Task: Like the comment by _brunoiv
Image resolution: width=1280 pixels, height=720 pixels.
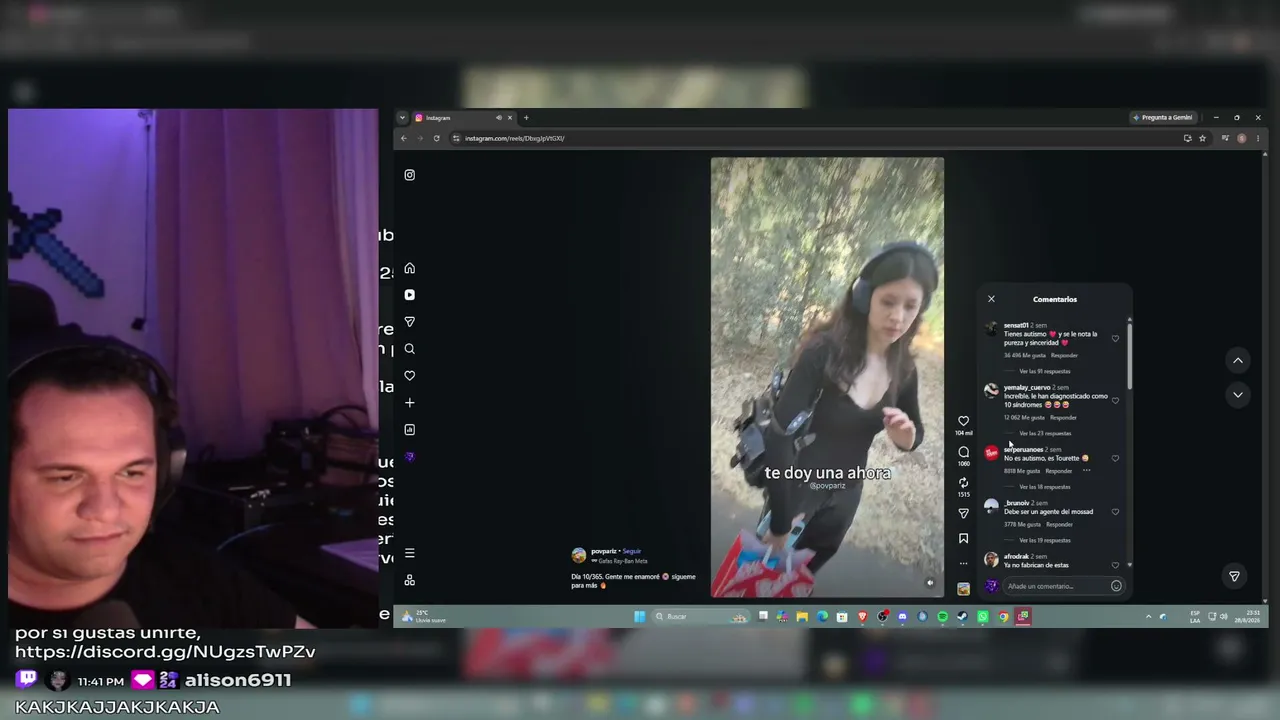Action: (x=1115, y=512)
